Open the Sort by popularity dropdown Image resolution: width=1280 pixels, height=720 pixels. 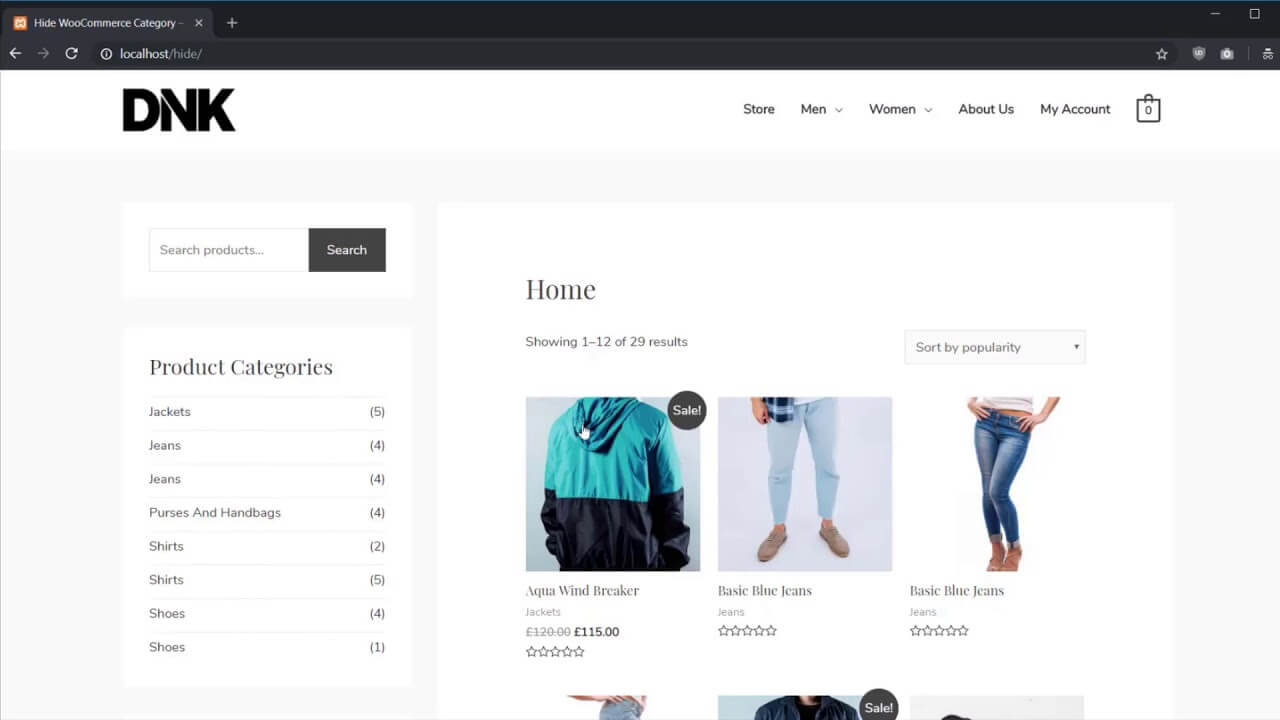[x=994, y=346]
